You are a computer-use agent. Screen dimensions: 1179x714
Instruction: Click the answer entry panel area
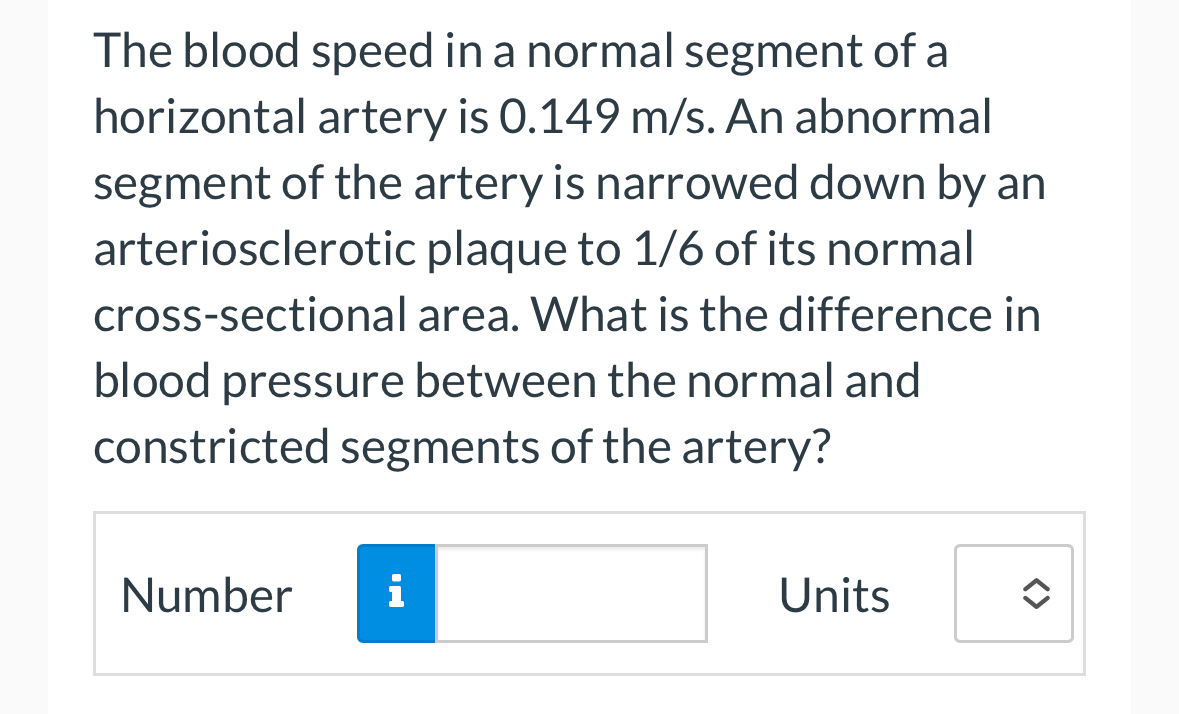589,593
